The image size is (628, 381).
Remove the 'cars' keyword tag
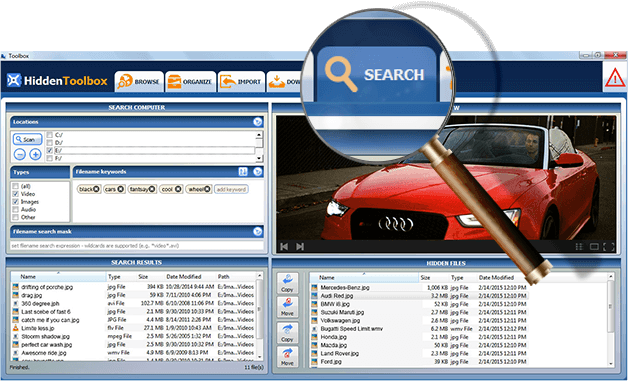click(x=121, y=189)
